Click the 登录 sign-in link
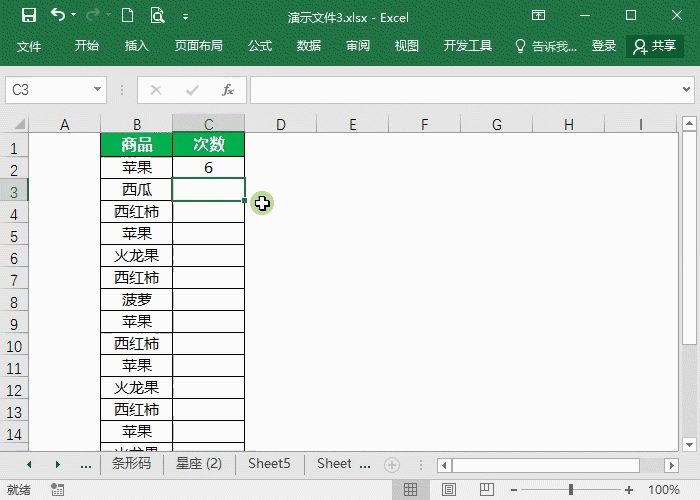This screenshot has height=500, width=700. (604, 46)
